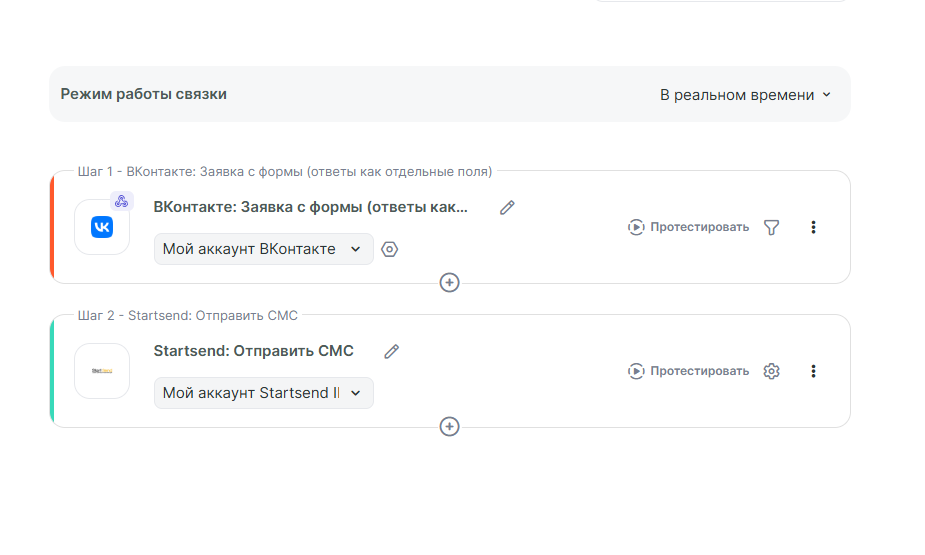The width and height of the screenshot is (925, 555).
Task: Open the gear settings for the Startsend step
Action: [x=771, y=371]
